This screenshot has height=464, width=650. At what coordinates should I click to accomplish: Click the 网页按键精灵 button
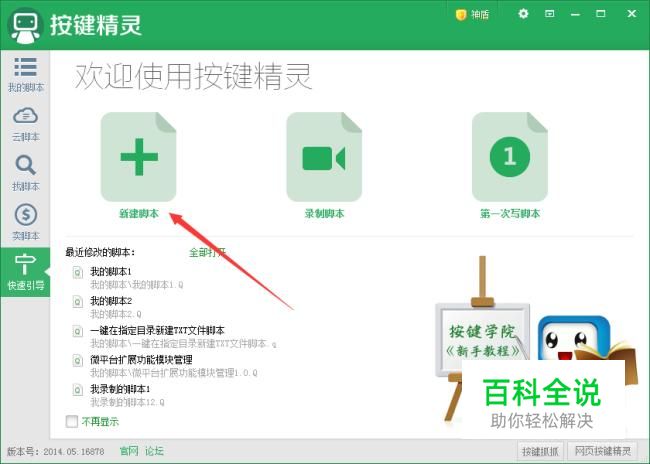pyautogui.click(x=602, y=451)
